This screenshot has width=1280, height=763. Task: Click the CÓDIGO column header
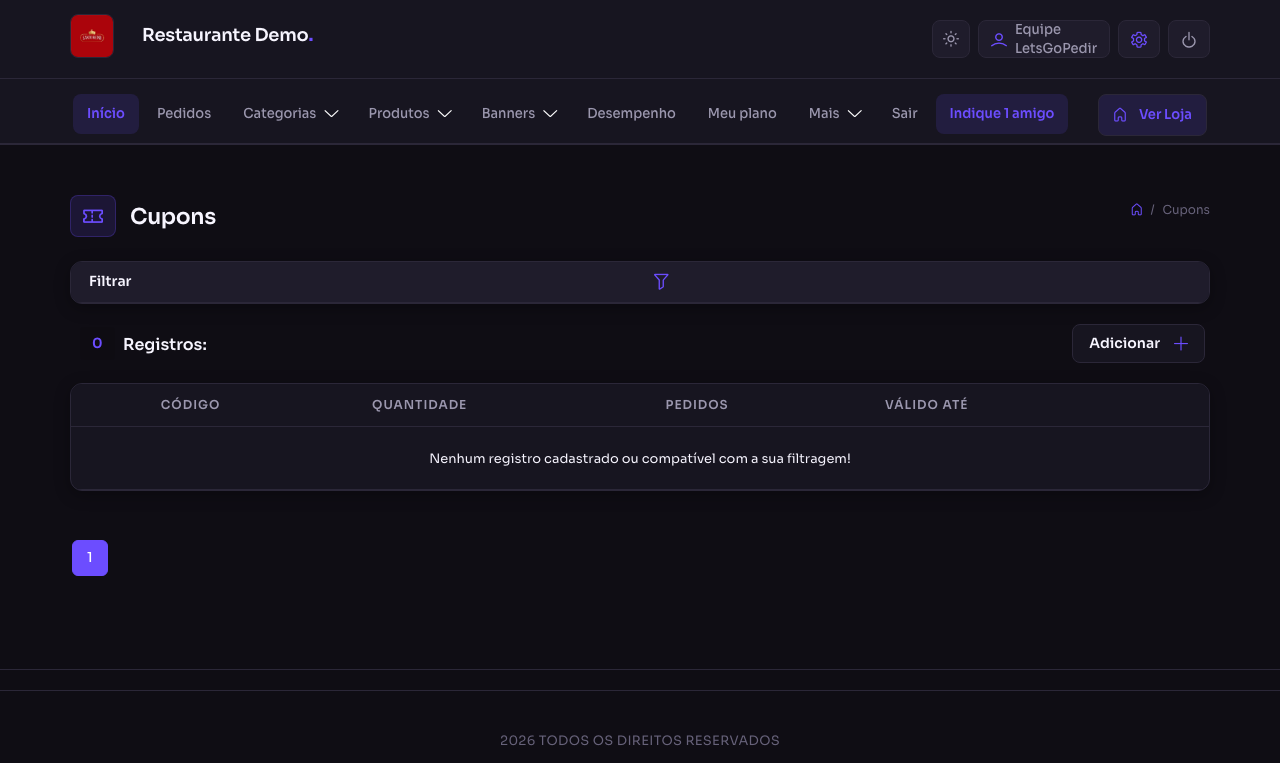[190, 405]
